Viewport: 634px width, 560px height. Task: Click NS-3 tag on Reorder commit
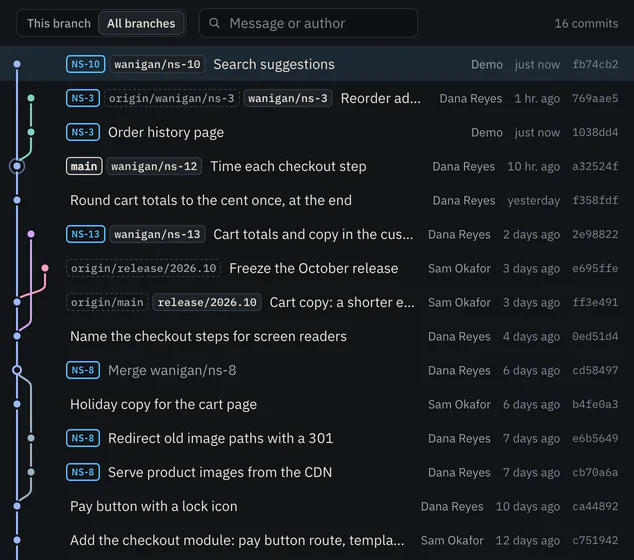82,98
